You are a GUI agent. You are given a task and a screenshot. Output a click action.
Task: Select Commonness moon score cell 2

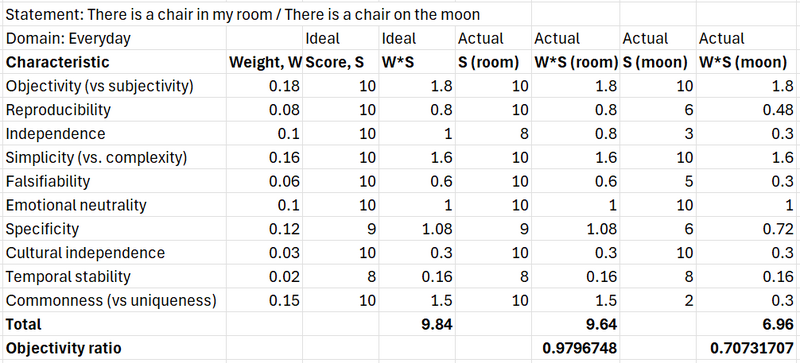pos(659,301)
